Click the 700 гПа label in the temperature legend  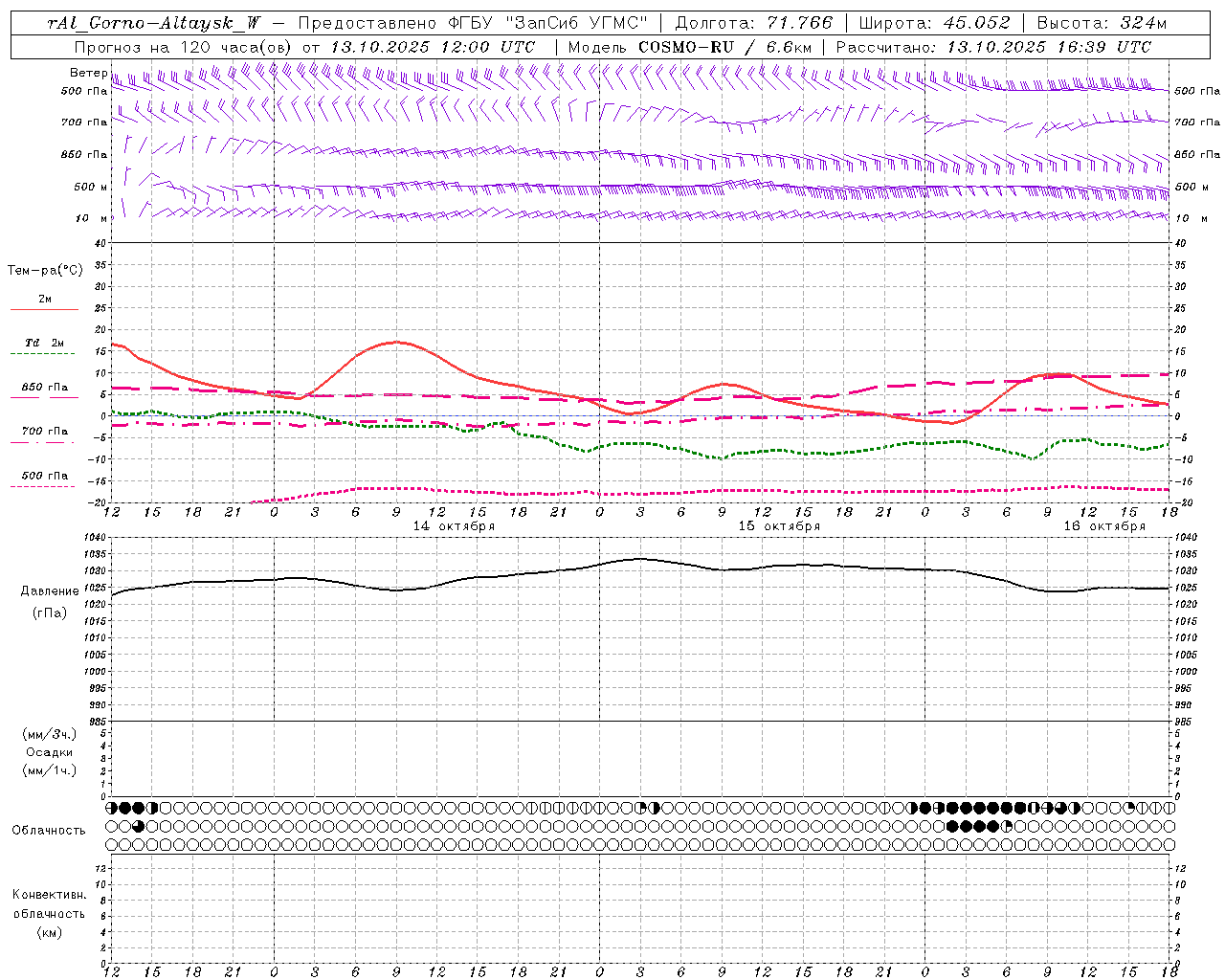point(45,431)
